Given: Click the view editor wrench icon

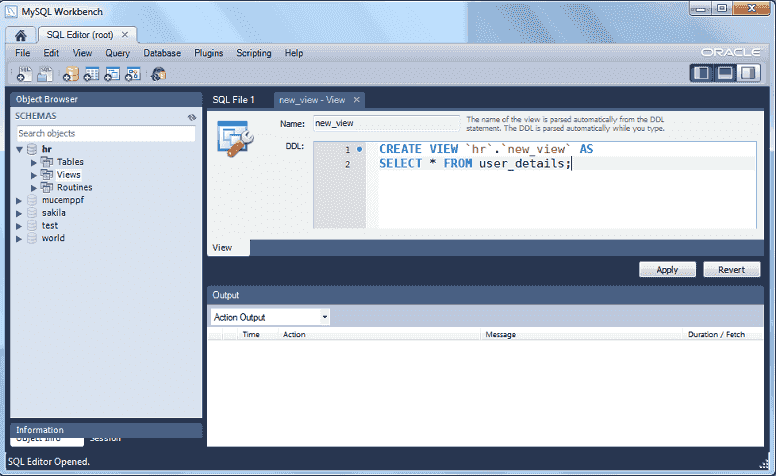Looking at the screenshot, I should pos(235,139).
